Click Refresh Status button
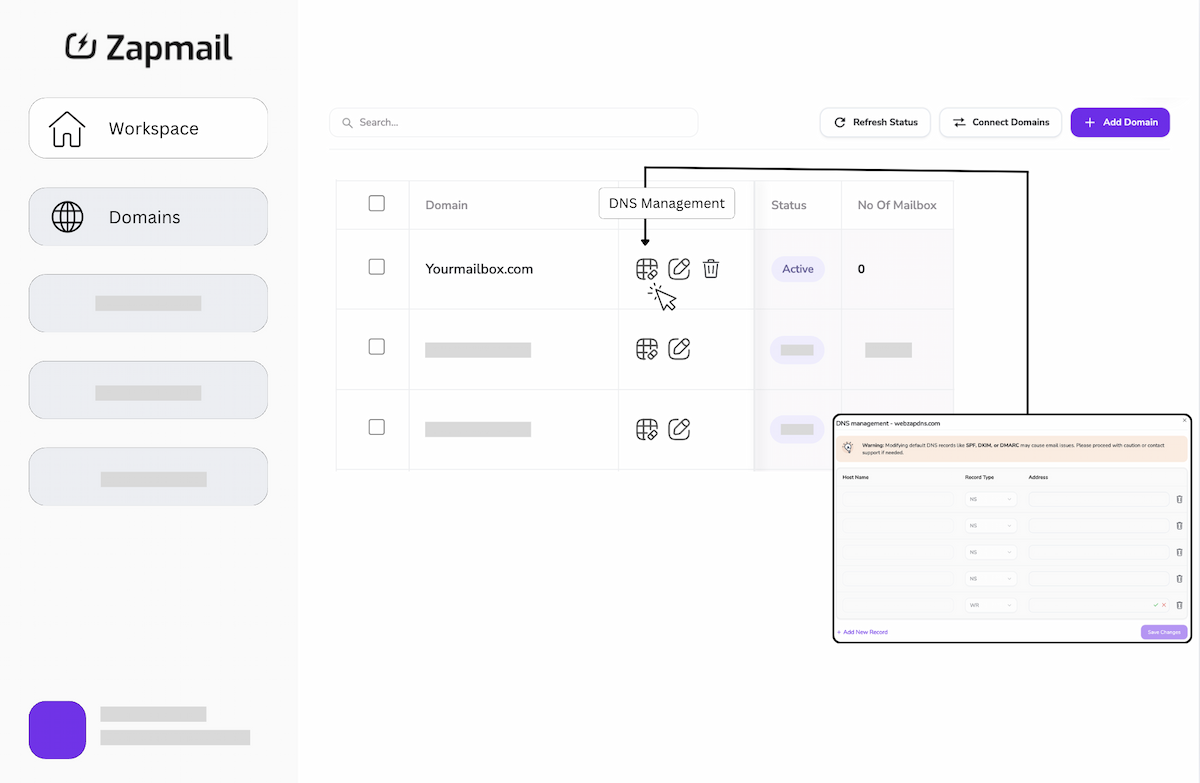 point(876,122)
